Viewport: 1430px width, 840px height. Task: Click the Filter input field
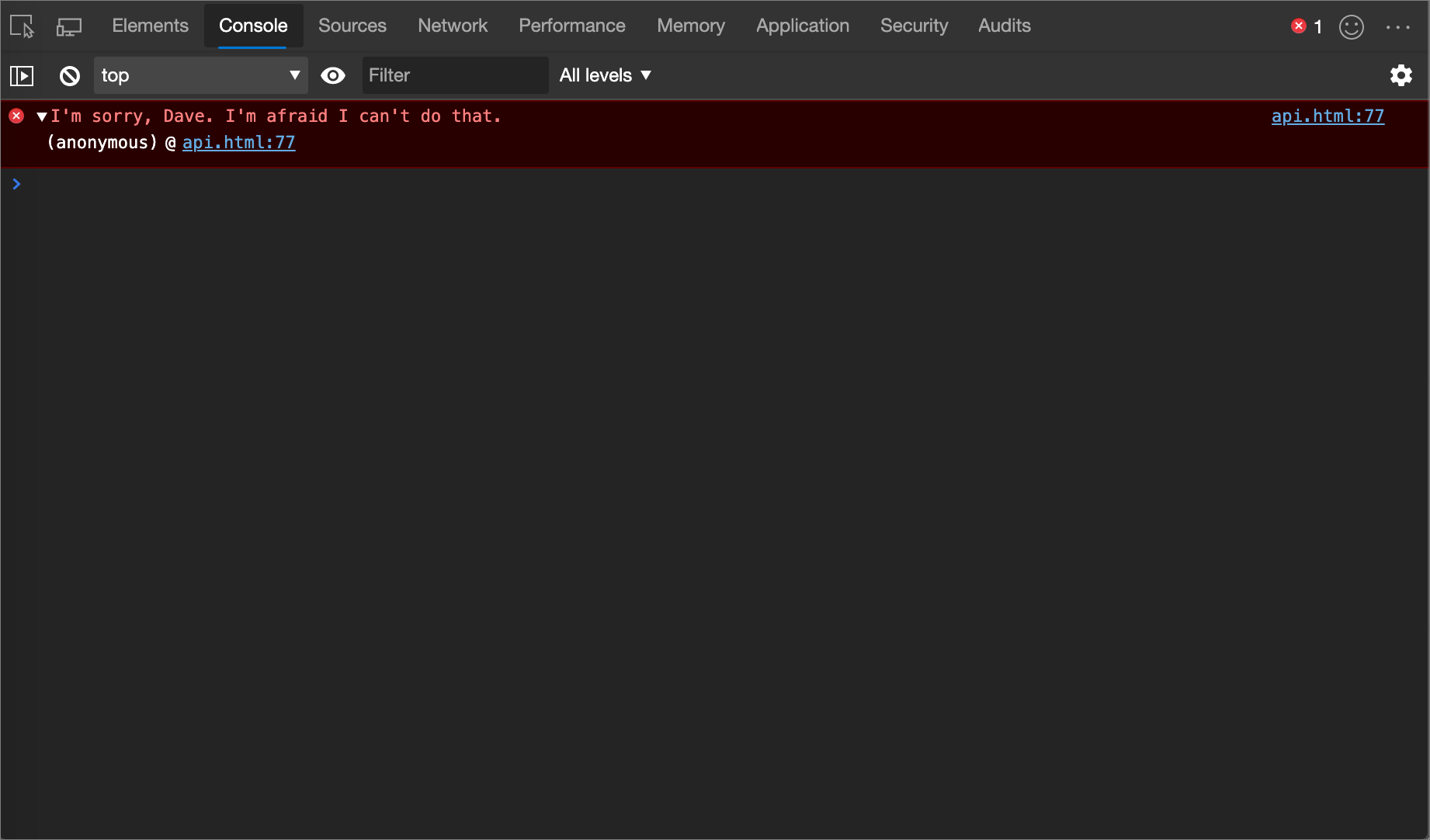(x=455, y=75)
